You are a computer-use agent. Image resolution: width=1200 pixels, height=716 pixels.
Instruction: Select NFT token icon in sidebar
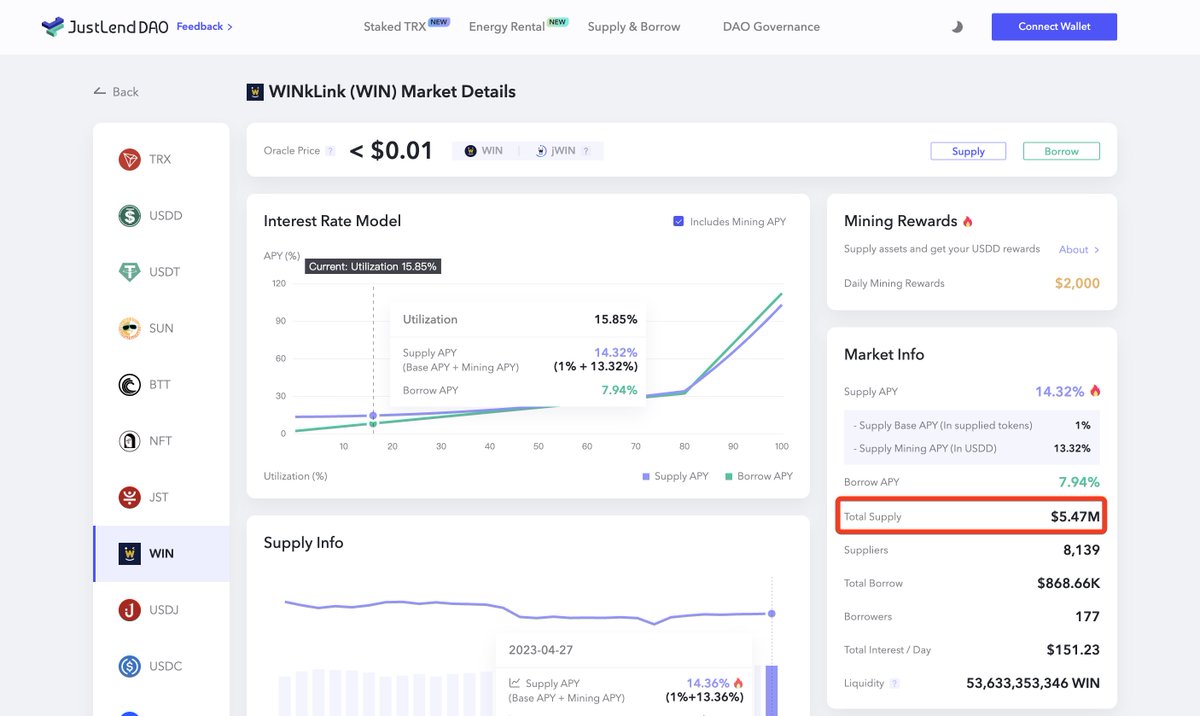click(130, 441)
